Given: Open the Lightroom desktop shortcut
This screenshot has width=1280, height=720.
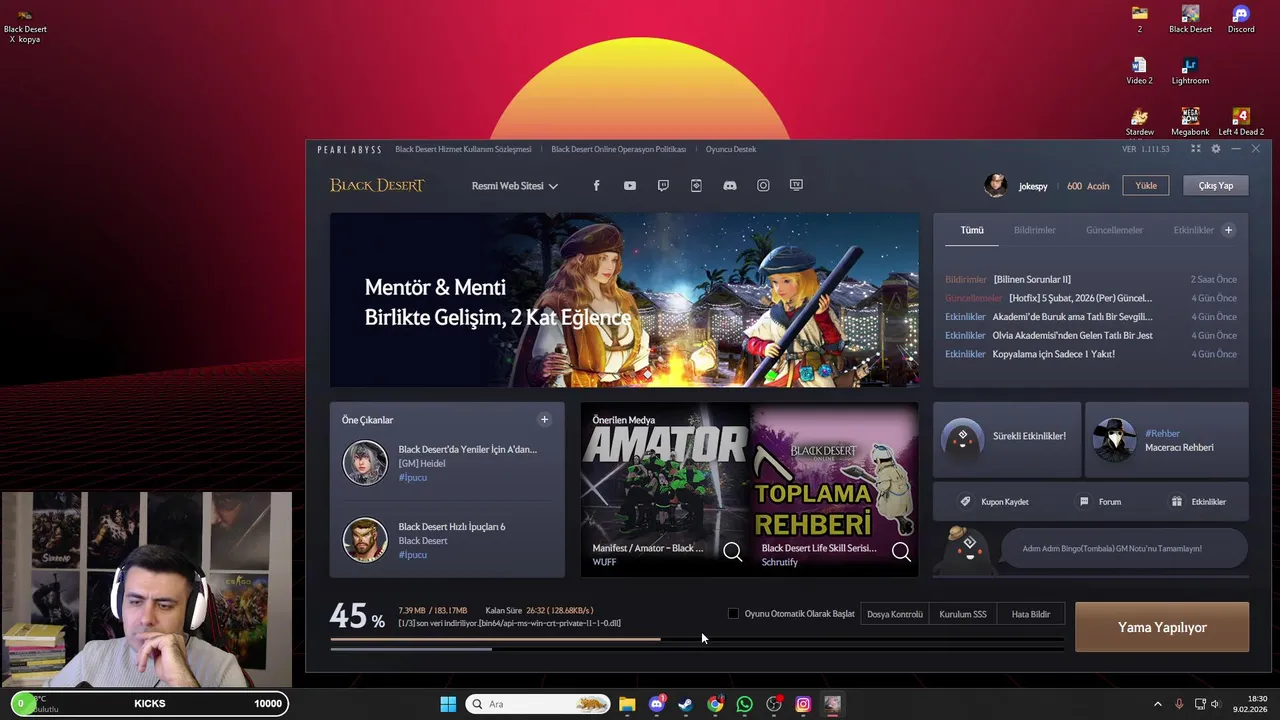Looking at the screenshot, I should pos(1190,71).
